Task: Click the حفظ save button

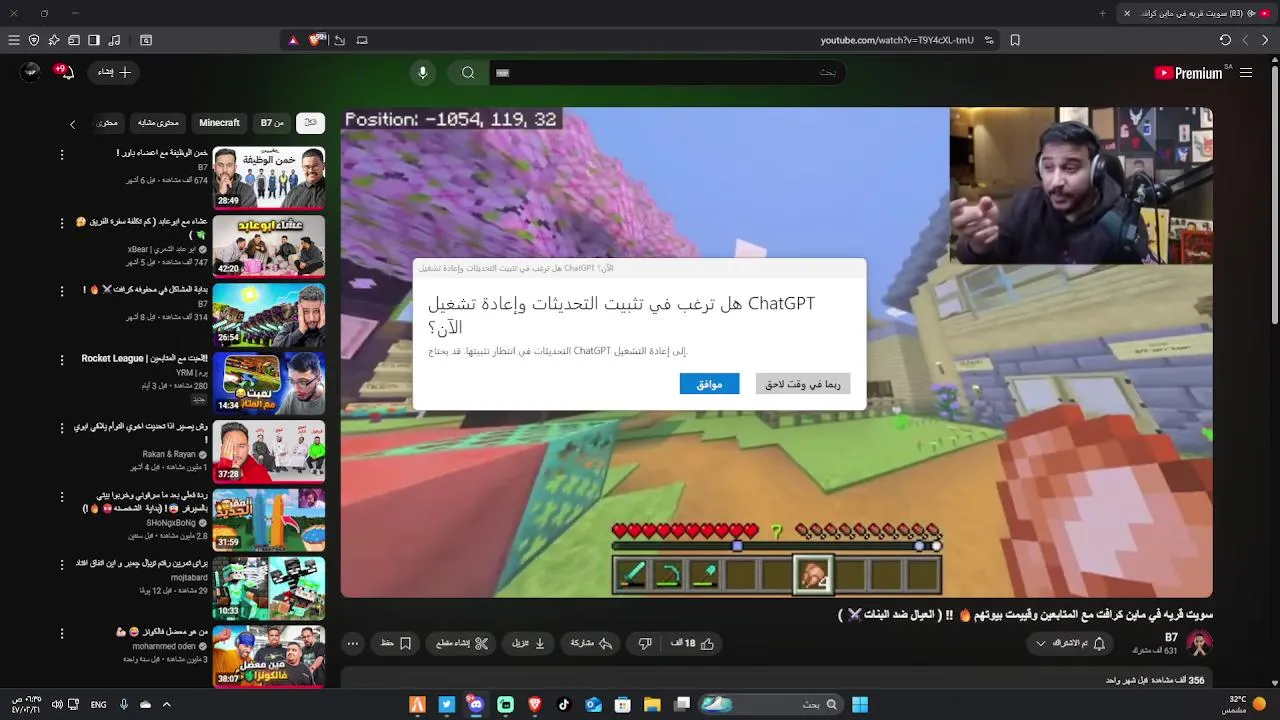Action: coord(396,643)
